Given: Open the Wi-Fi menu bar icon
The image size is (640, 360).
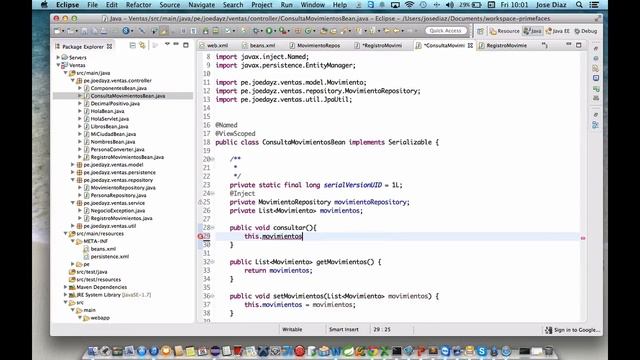Looking at the screenshot, I should click(x=409, y=5).
